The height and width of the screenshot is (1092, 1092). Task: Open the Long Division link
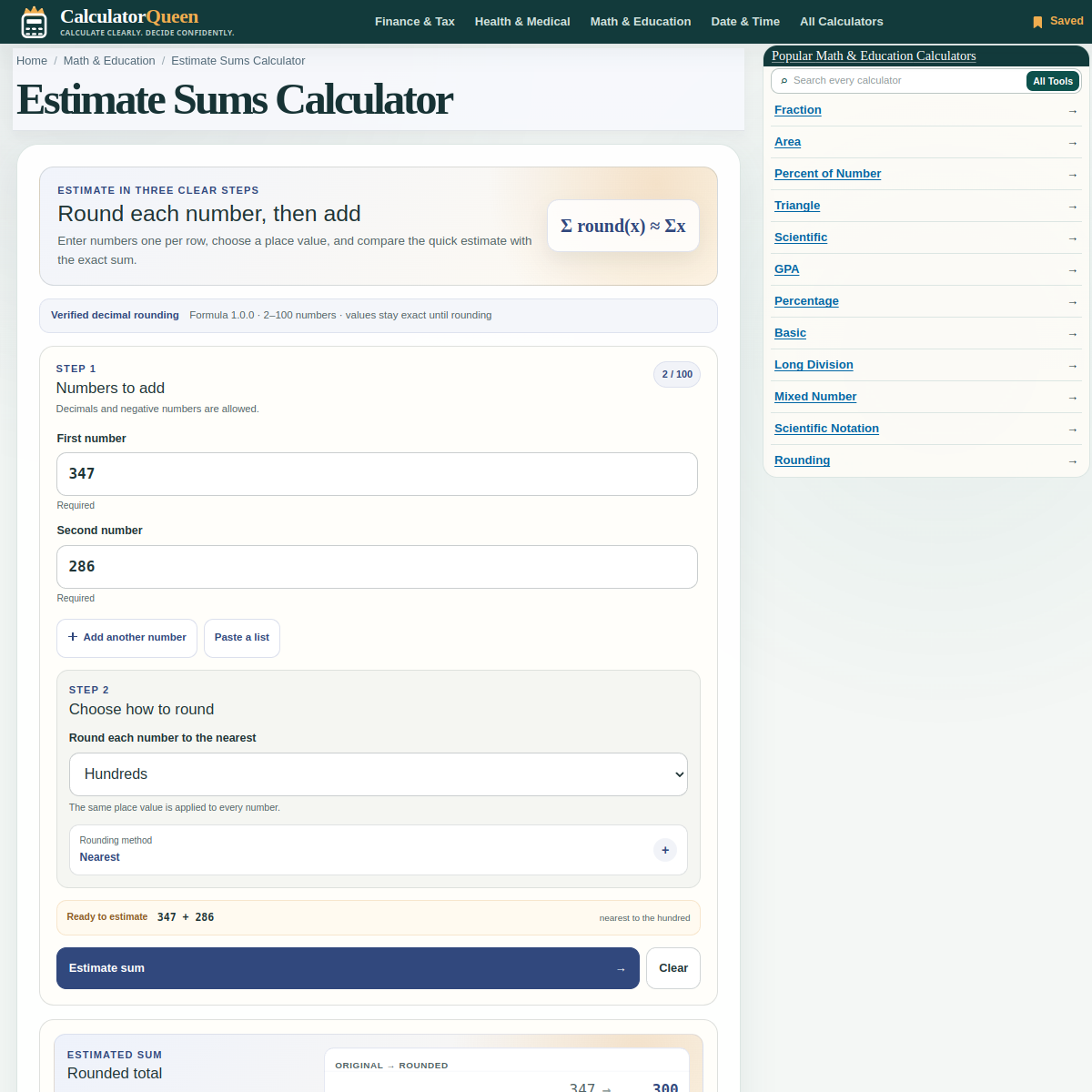pos(814,365)
